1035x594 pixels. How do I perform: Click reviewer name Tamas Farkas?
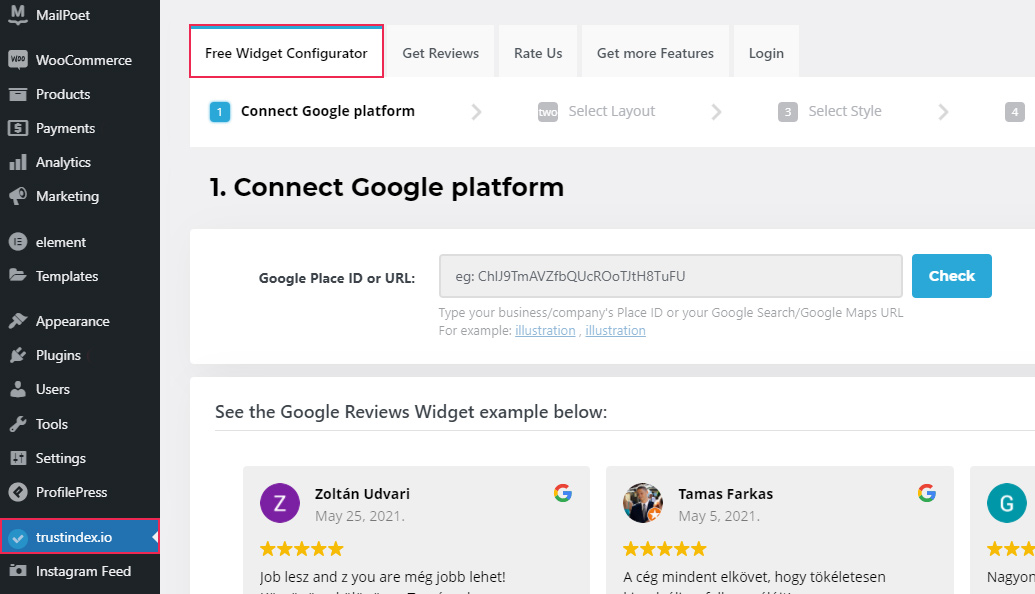[x=725, y=494]
